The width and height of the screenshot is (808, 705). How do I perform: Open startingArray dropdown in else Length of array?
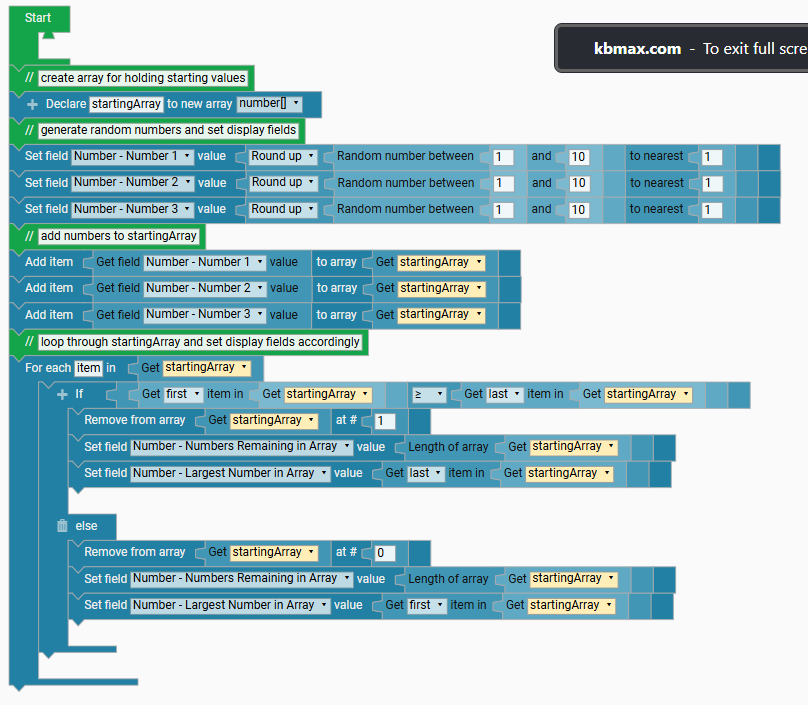click(x=574, y=579)
